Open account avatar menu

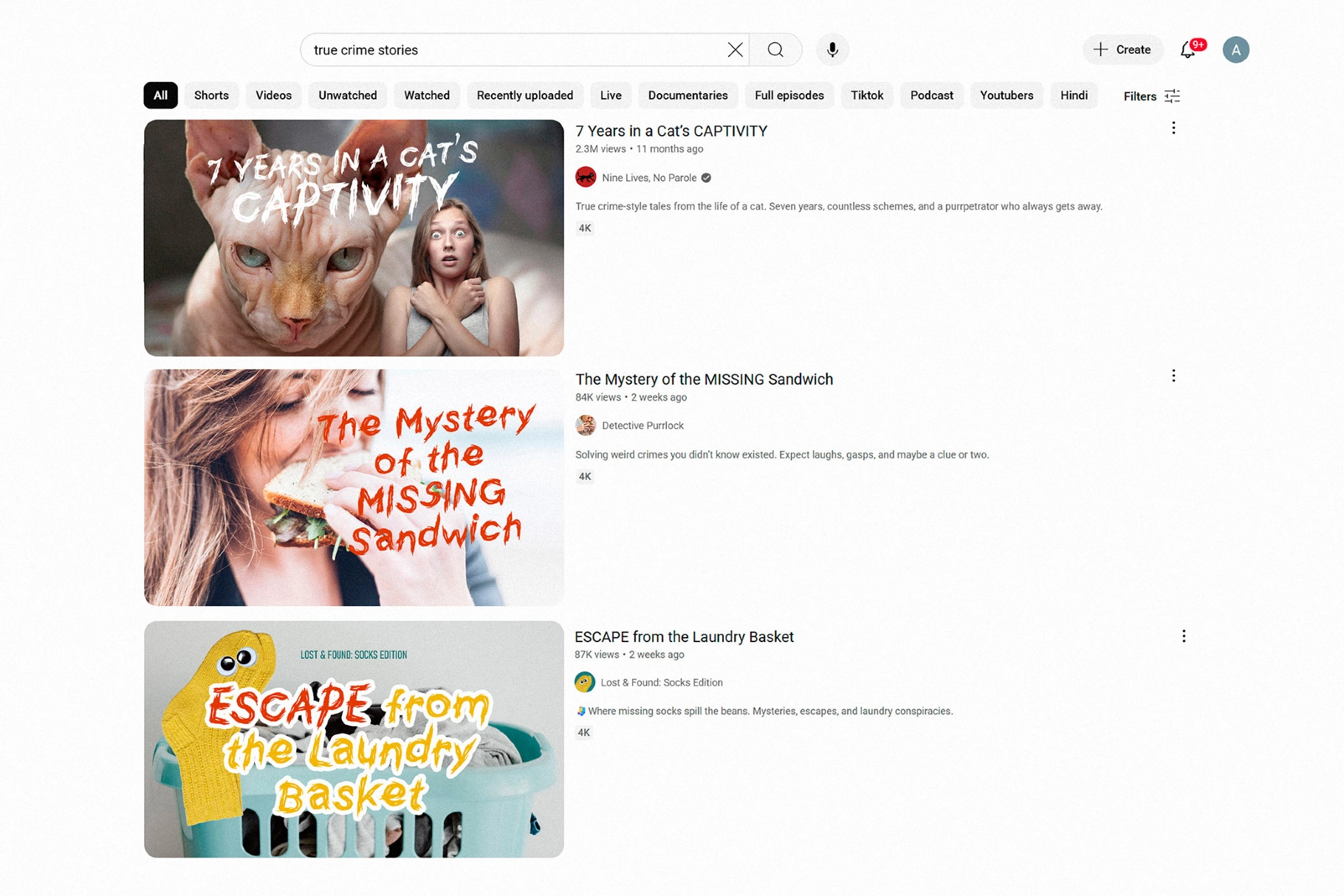[1235, 50]
